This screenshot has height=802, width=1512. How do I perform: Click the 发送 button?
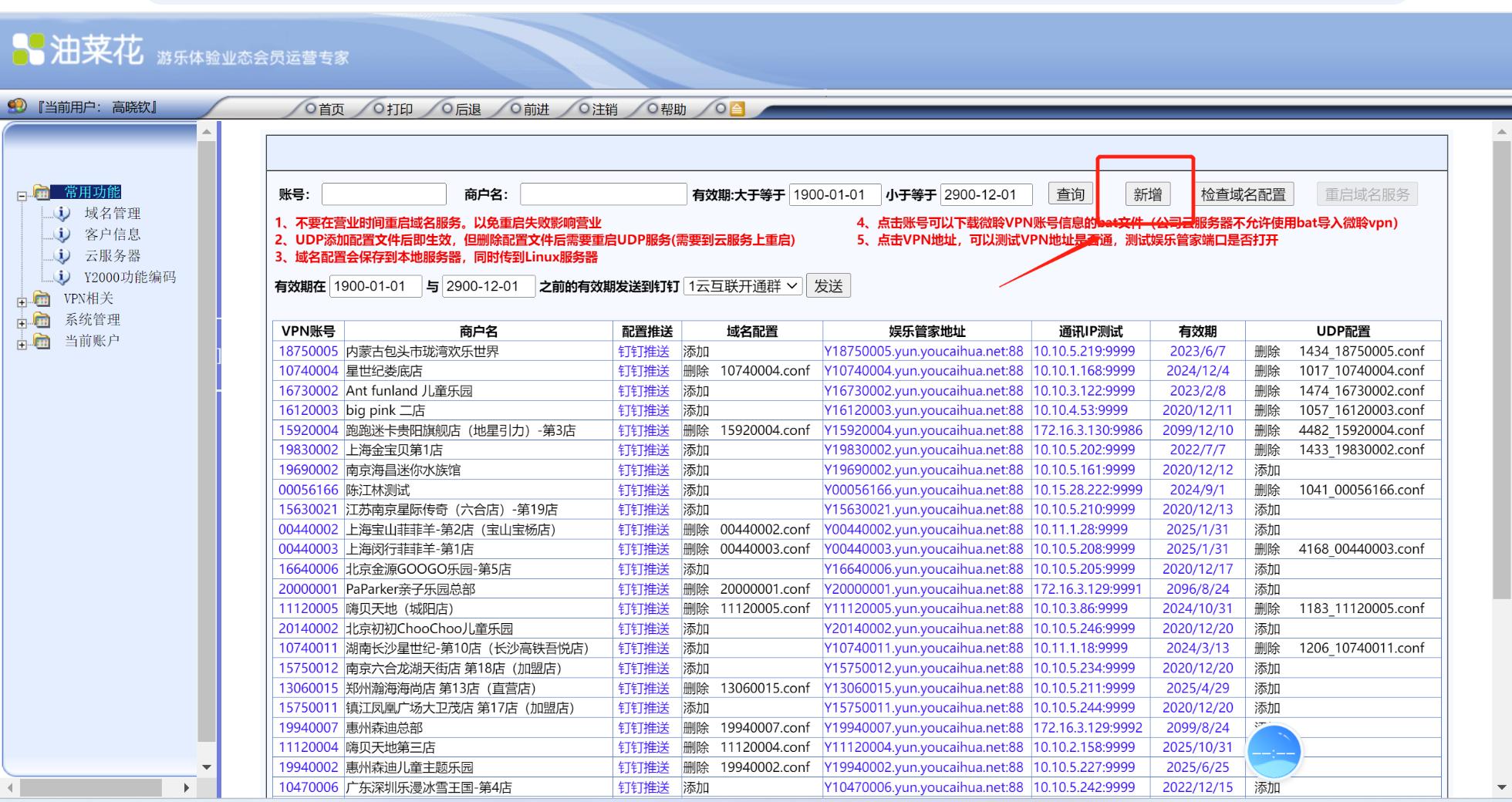pos(829,286)
